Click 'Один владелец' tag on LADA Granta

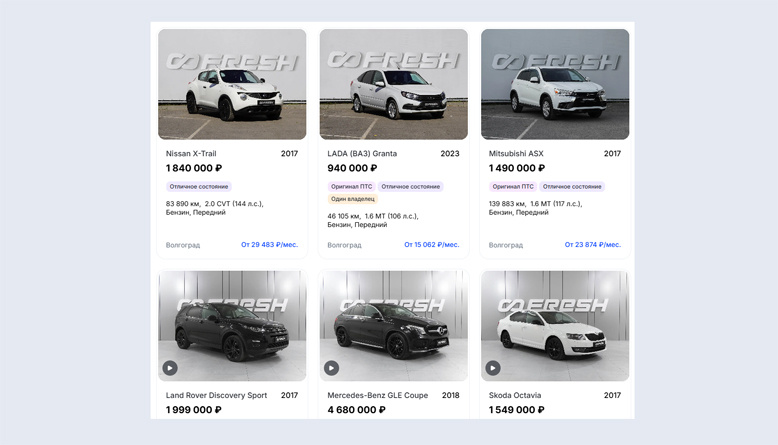(352, 199)
